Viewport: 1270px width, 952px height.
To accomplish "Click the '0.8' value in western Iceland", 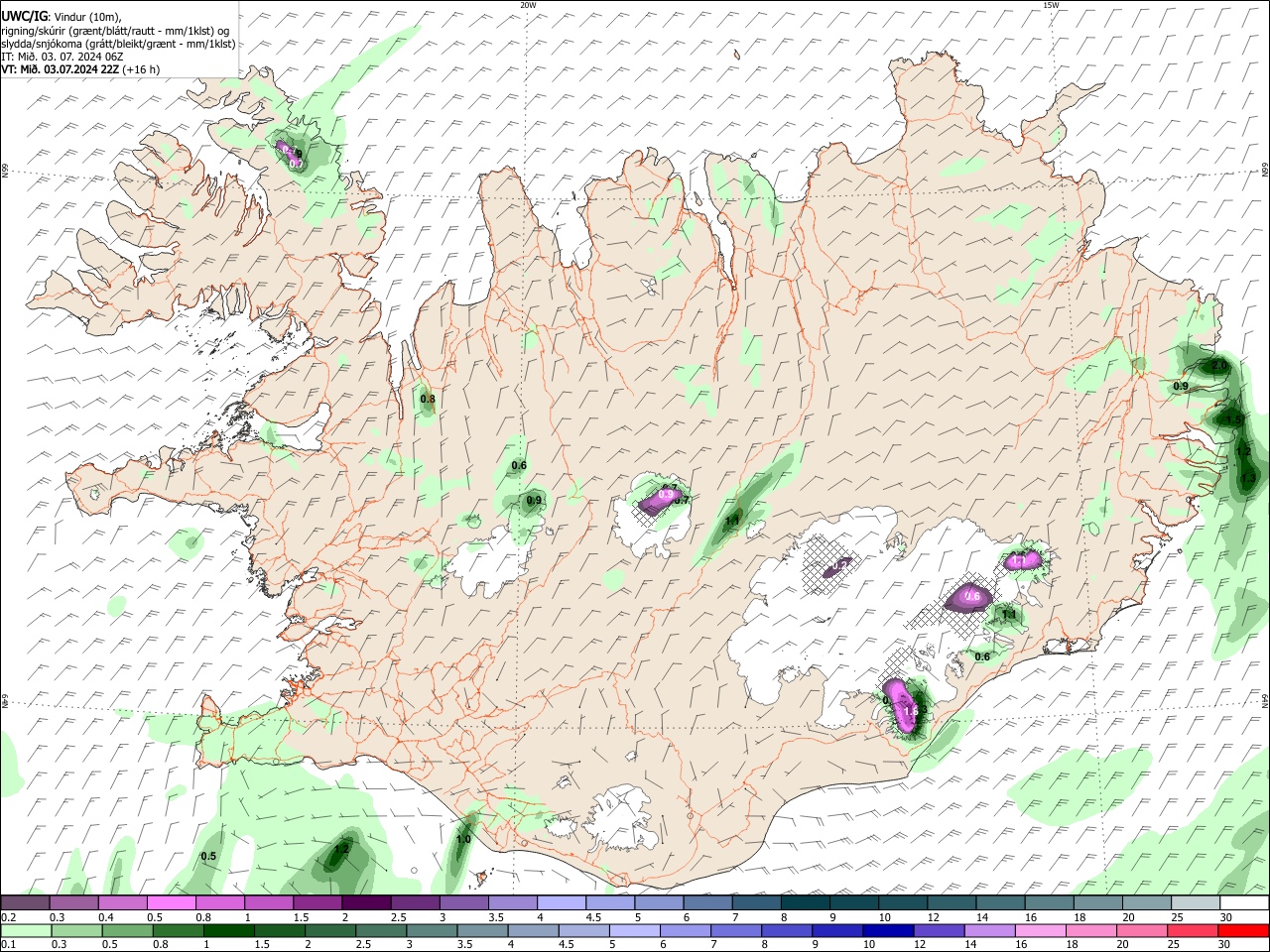I will pos(428,399).
